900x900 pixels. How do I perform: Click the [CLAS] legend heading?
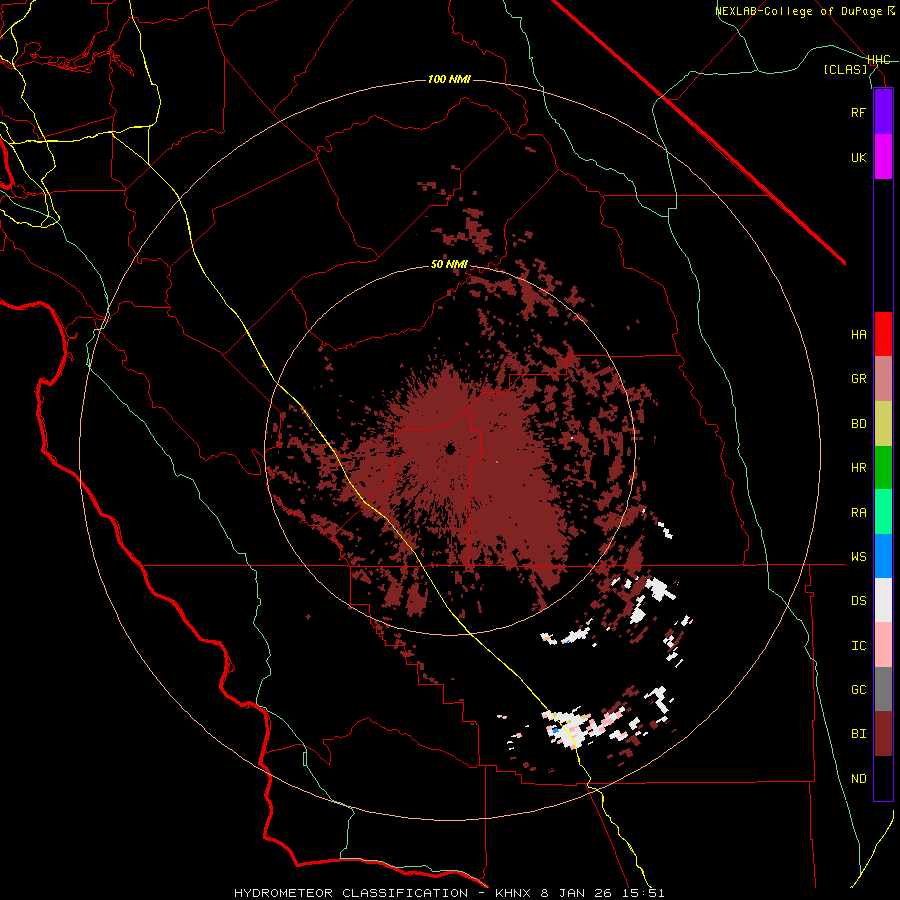point(845,69)
